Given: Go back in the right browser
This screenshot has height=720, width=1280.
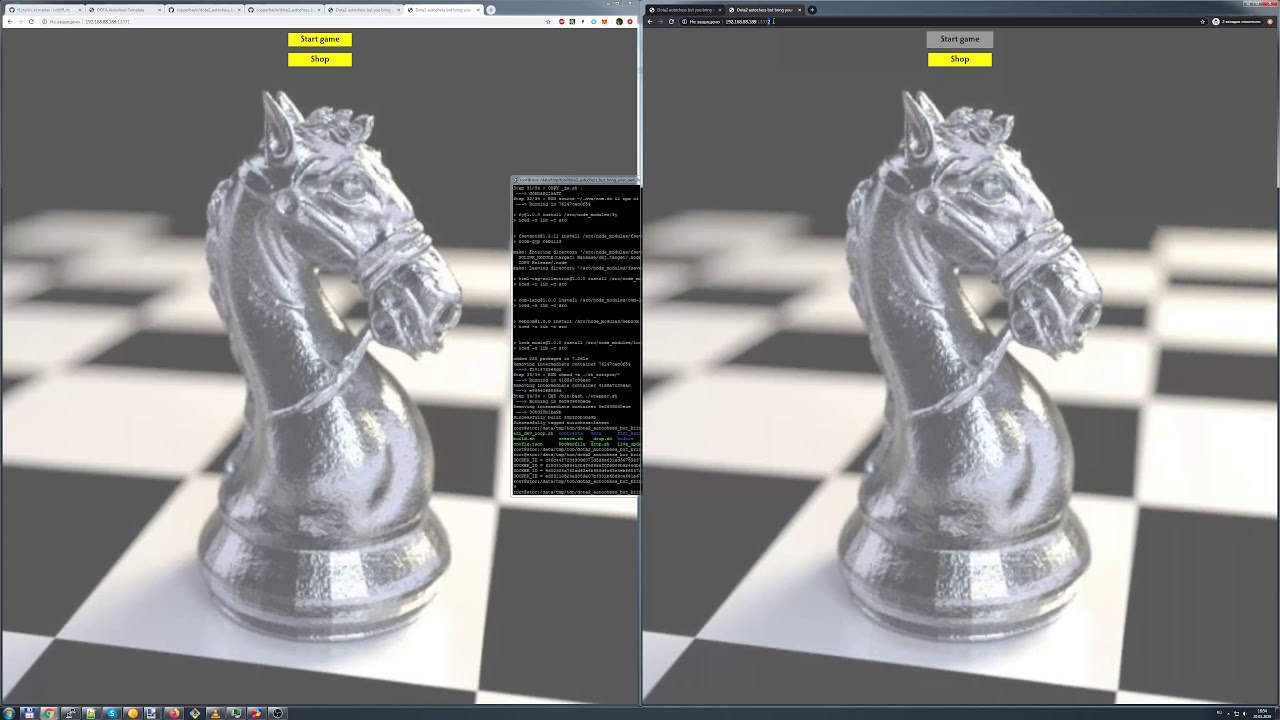Looking at the screenshot, I should coord(649,21).
